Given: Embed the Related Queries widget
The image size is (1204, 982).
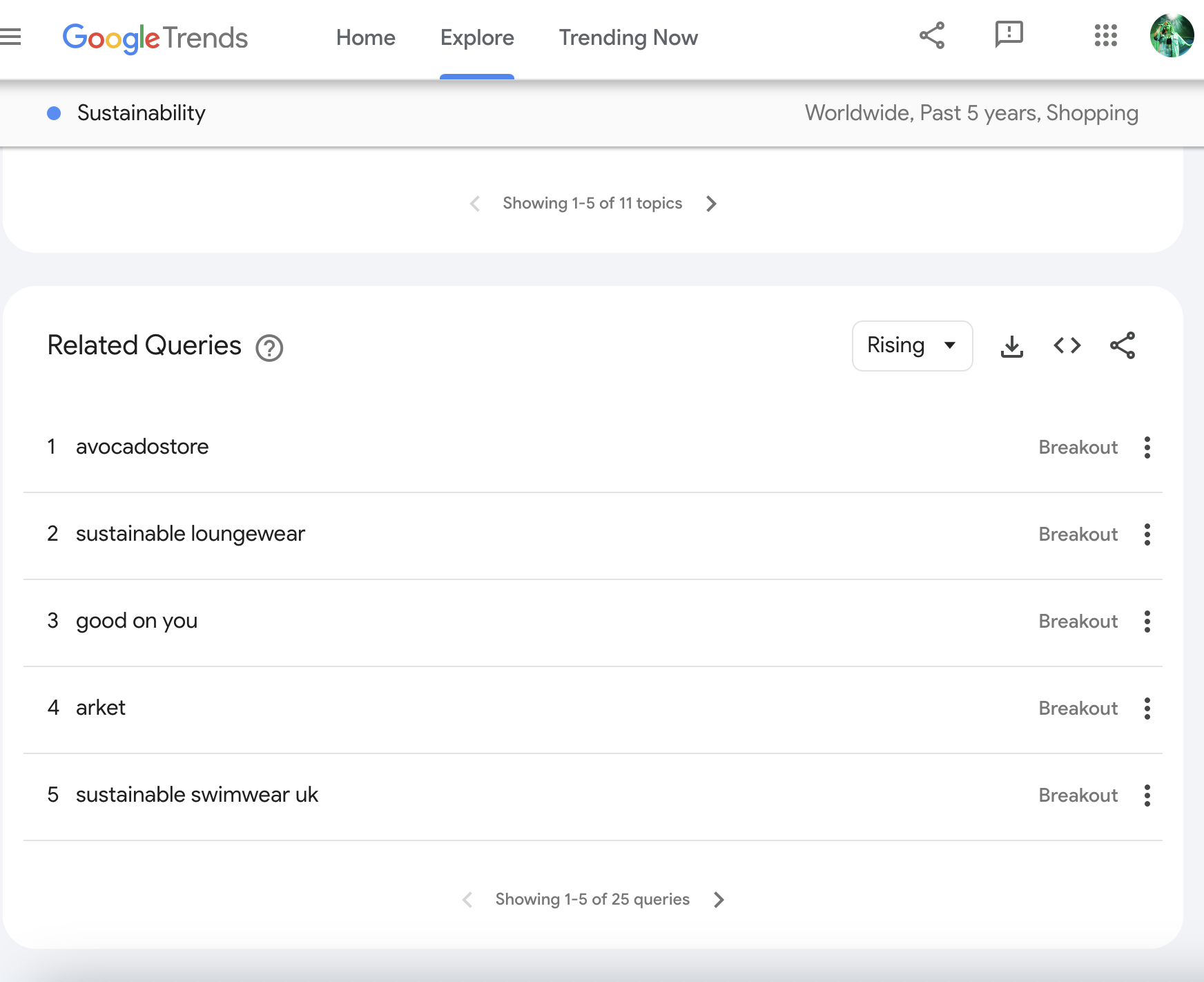Looking at the screenshot, I should coord(1067,345).
